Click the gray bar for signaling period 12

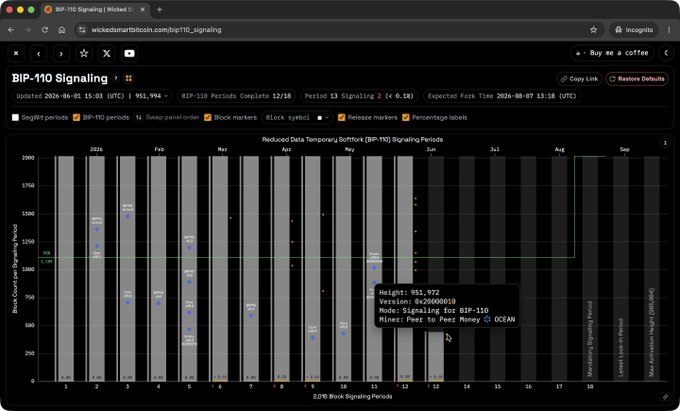[x=405, y=268]
